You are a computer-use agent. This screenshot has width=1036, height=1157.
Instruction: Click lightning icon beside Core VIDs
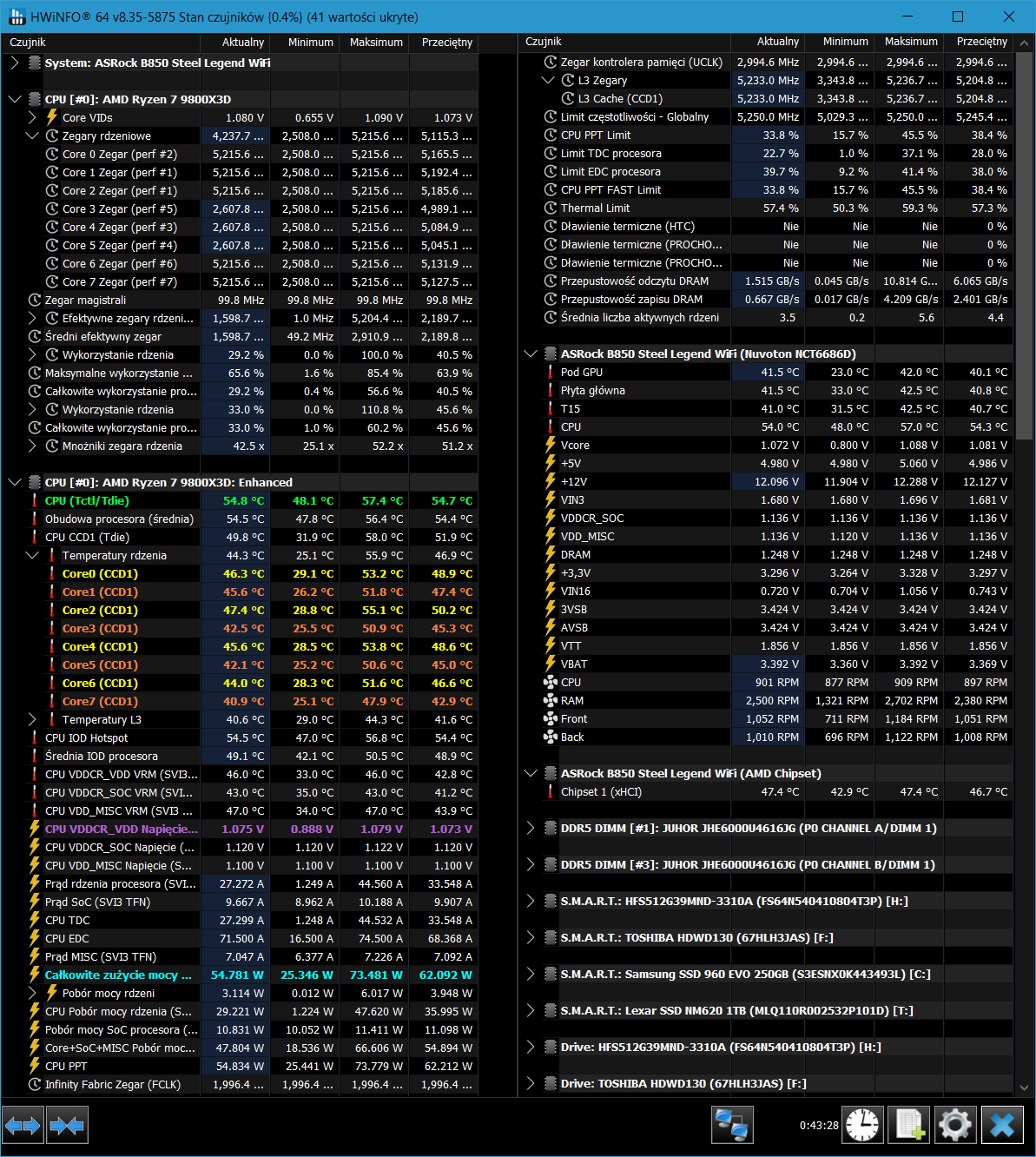tap(52, 117)
